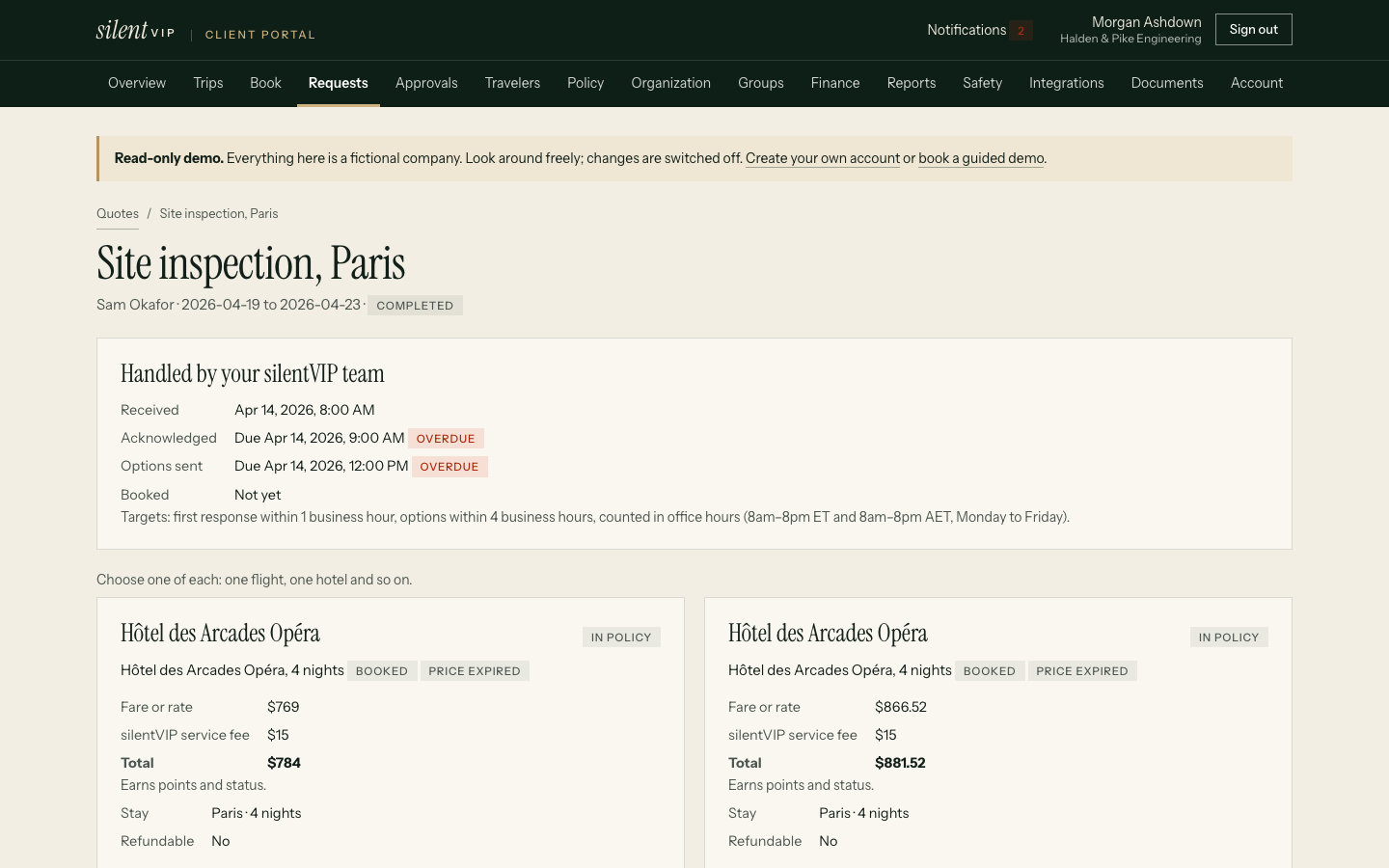This screenshot has width=1389, height=868.
Task: Click the 'Site inspection, Paris' page heading
Action: (x=251, y=262)
